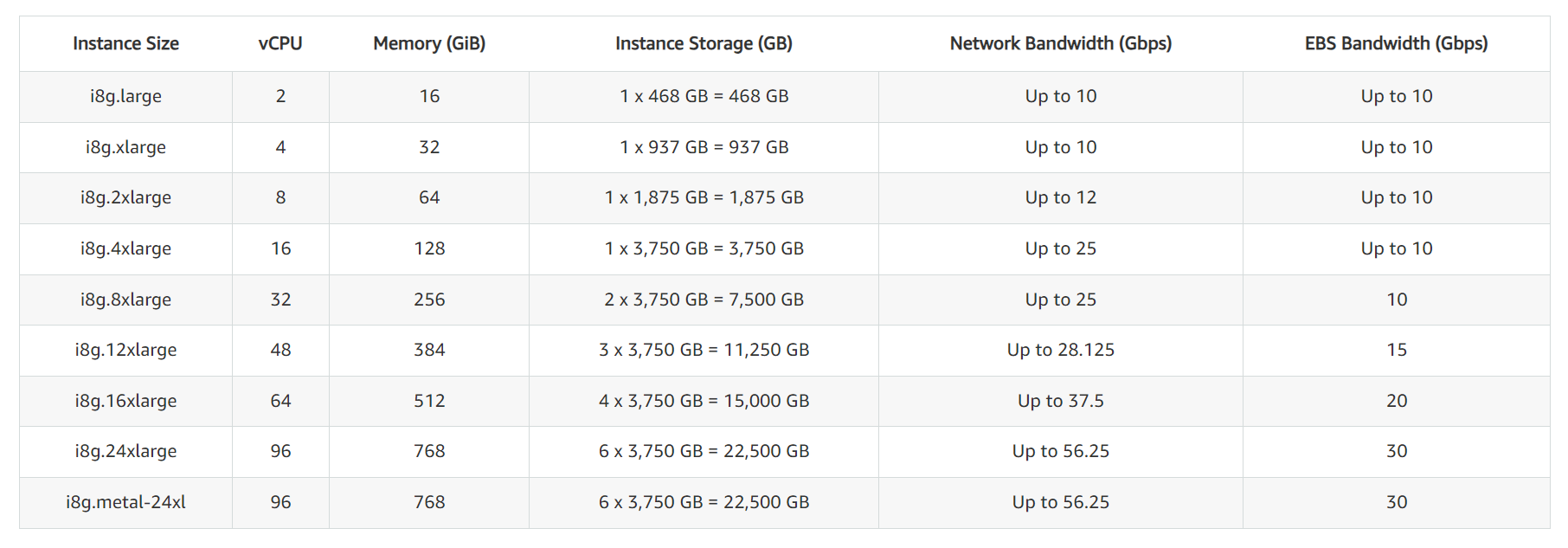Click the Up to 12 network cell
The width and height of the screenshot is (1568, 548).
point(1061,197)
